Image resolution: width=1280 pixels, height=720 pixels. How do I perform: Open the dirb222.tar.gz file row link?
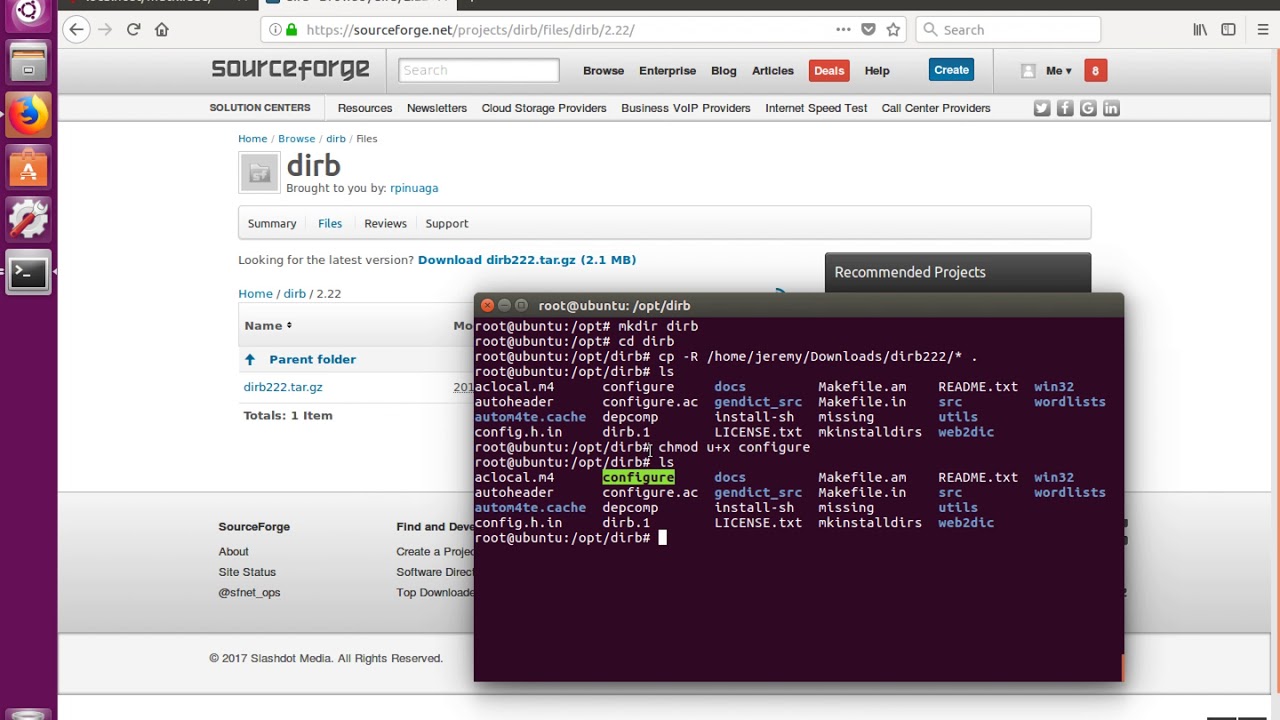coord(283,387)
